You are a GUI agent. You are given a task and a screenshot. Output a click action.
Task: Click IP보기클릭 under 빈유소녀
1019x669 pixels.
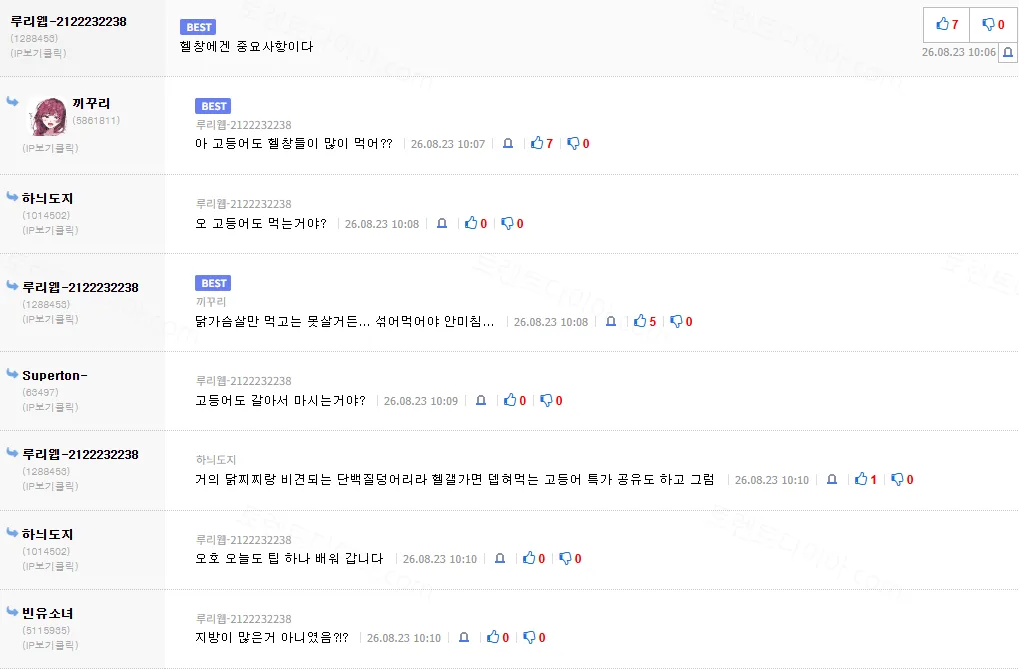(50, 645)
